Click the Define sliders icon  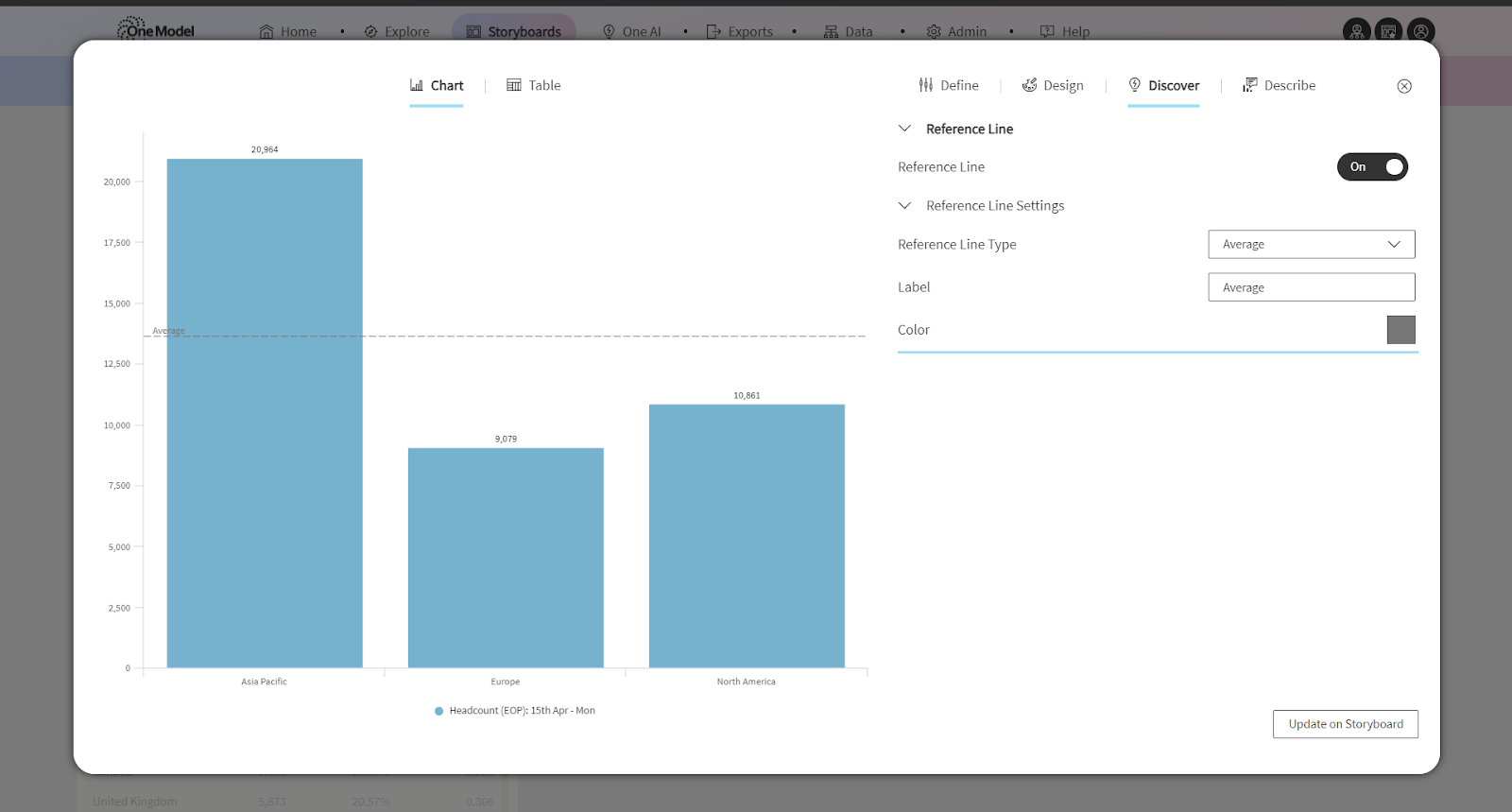coord(926,85)
